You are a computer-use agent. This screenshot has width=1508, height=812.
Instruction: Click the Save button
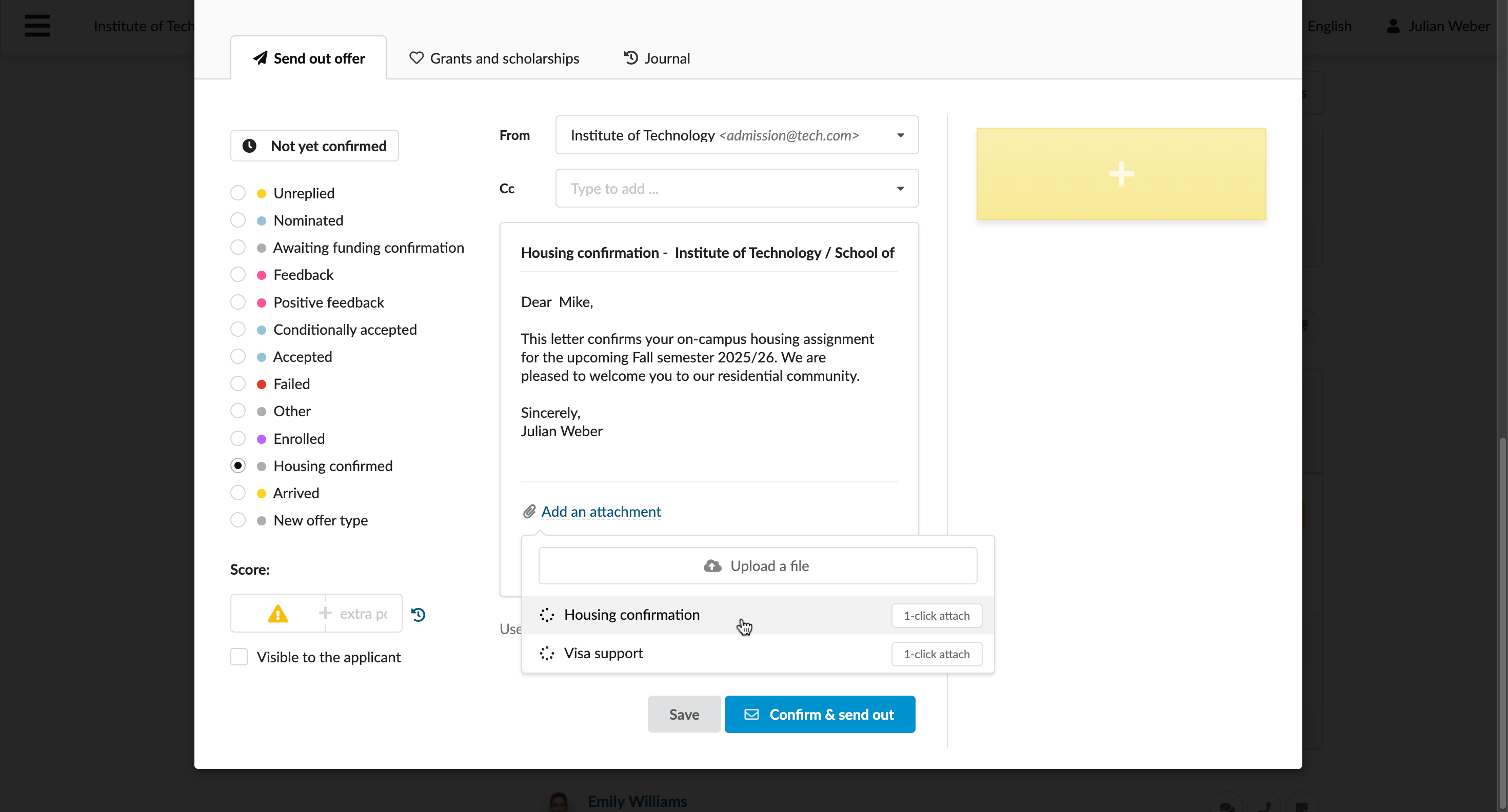[684, 714]
